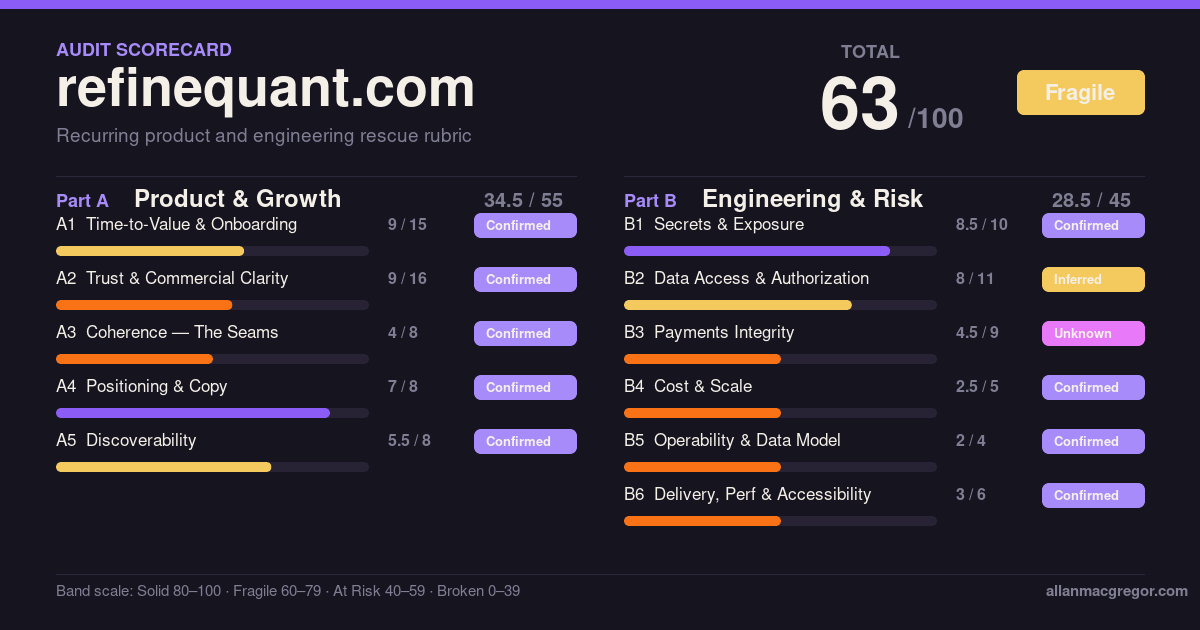This screenshot has height=630, width=1200.
Task: Click the rescue rubric subtitle
Action: tap(264, 135)
